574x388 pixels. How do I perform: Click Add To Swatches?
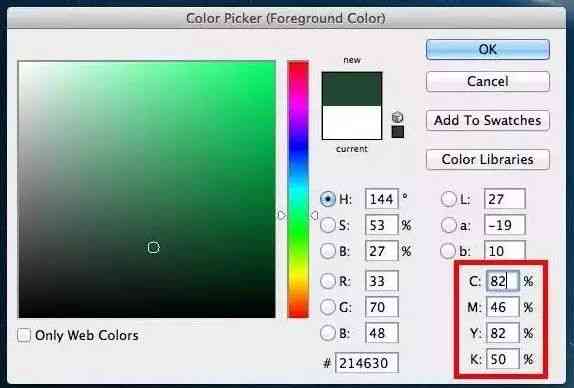point(488,120)
